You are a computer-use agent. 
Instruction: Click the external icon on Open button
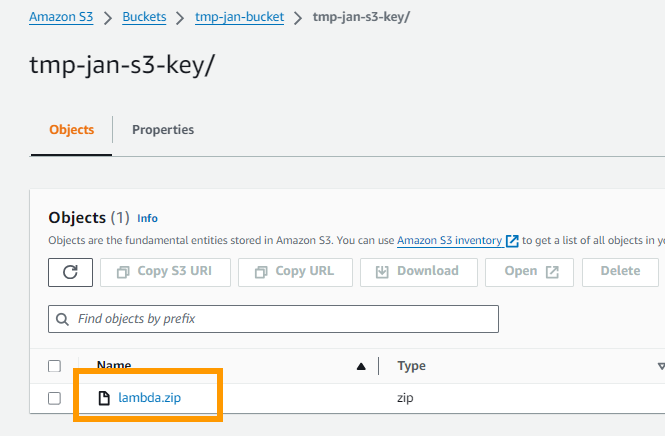[552, 271]
